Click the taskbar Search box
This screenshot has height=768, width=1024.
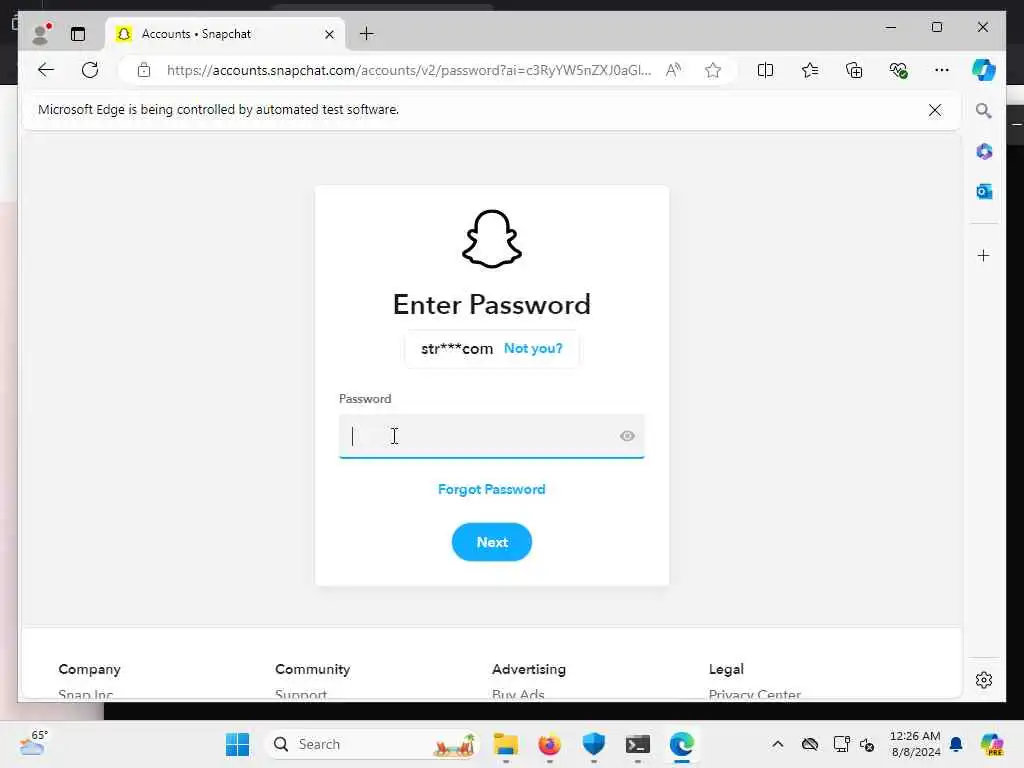(x=372, y=744)
